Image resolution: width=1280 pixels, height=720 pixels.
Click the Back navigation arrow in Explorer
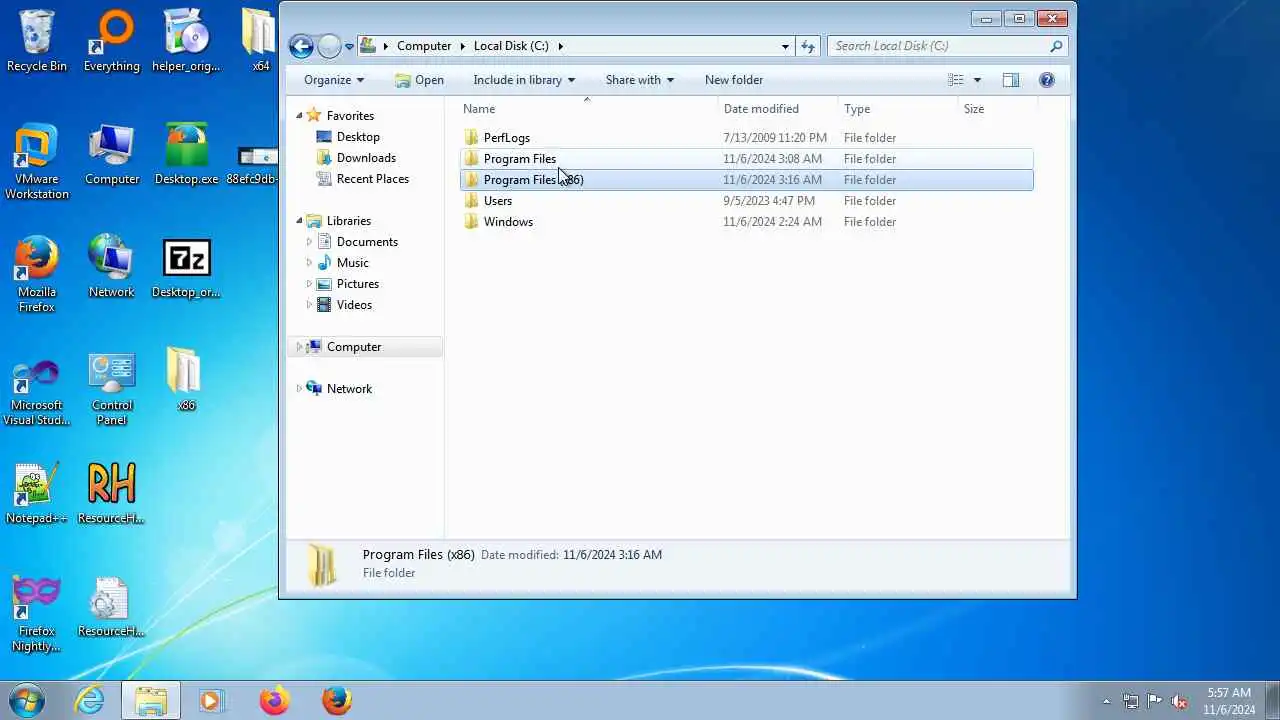click(301, 46)
